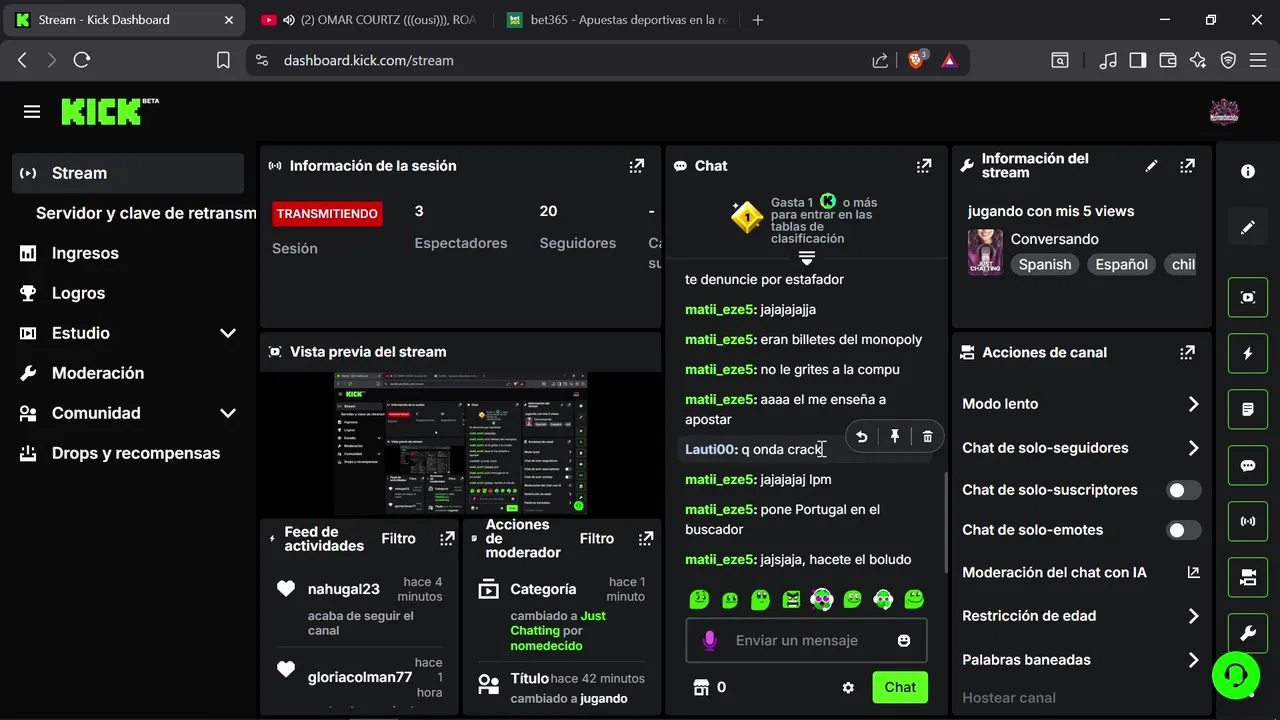Bookmark this page in the browser
Image resolution: width=1280 pixels, height=720 pixels.
click(x=223, y=60)
